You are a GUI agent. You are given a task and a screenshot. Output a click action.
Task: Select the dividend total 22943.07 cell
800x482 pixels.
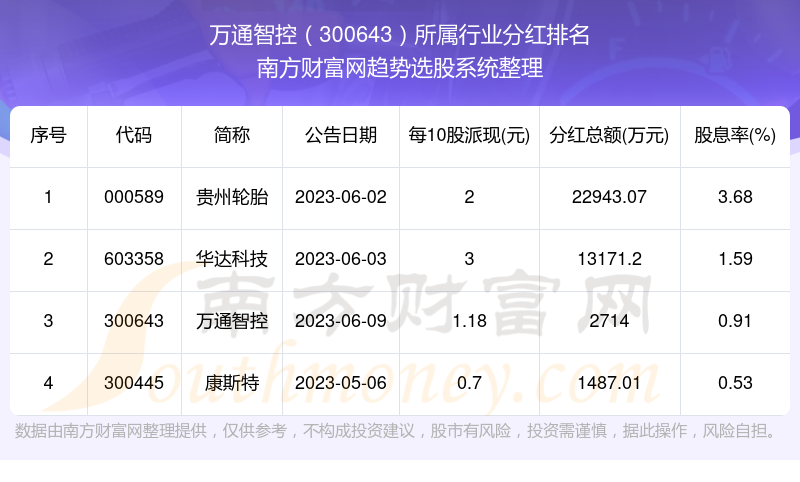[x=609, y=197]
